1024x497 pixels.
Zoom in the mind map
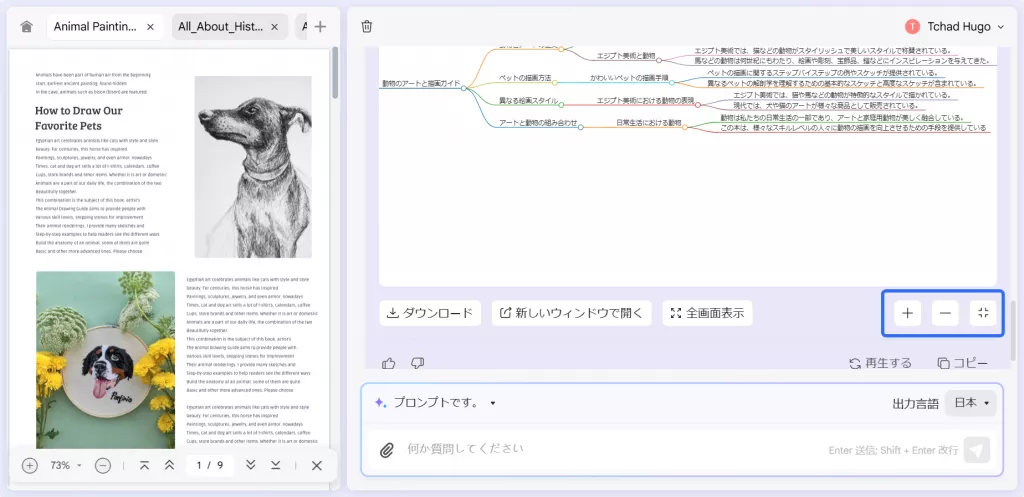click(x=907, y=313)
